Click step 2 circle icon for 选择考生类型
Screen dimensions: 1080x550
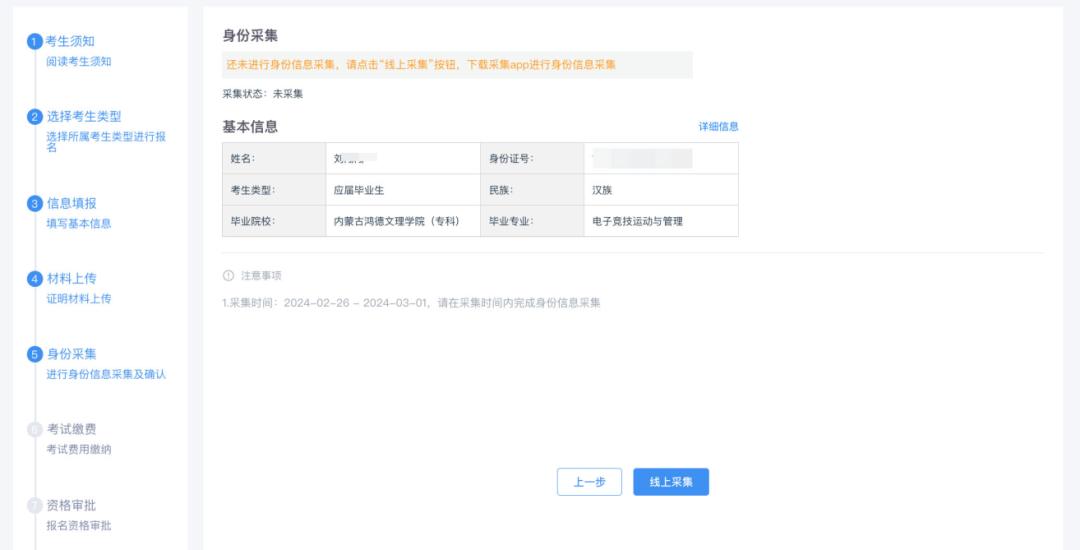[x=34, y=117]
